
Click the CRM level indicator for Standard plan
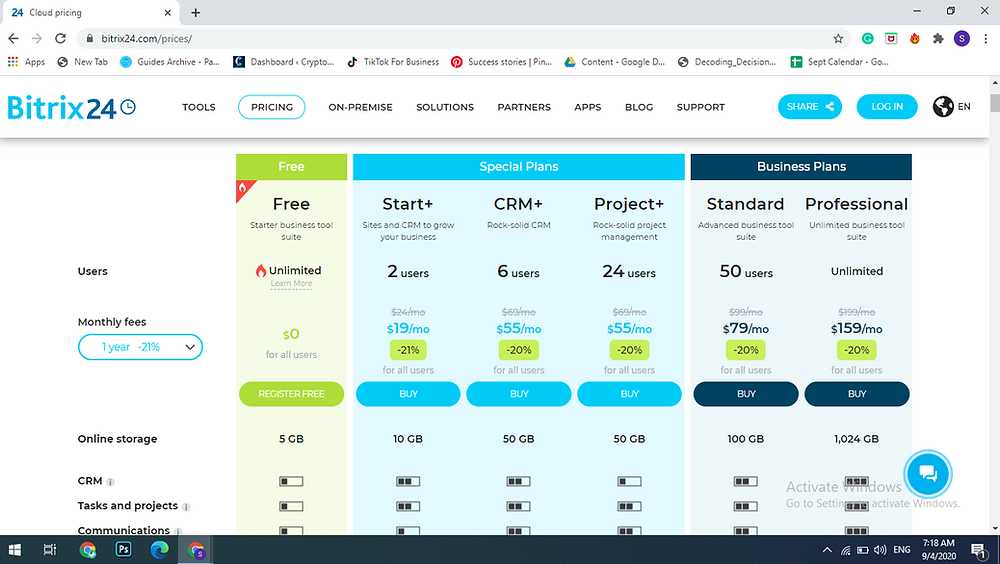746,481
